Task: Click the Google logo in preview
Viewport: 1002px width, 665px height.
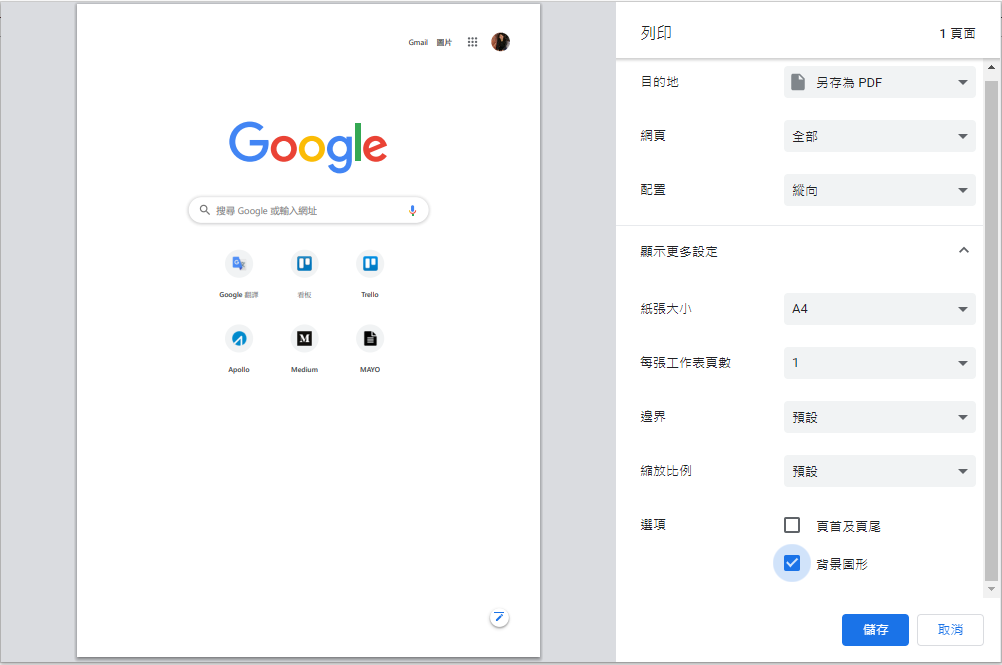Action: pyautogui.click(x=308, y=146)
